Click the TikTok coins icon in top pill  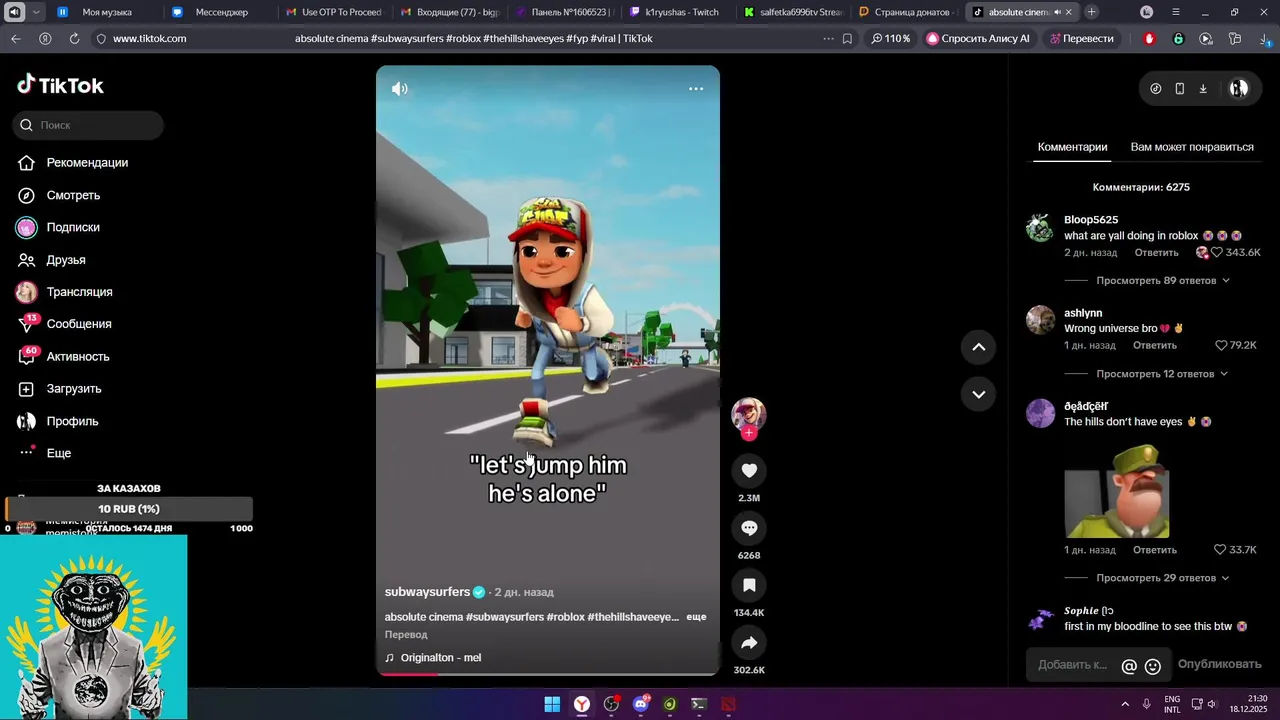1156,89
